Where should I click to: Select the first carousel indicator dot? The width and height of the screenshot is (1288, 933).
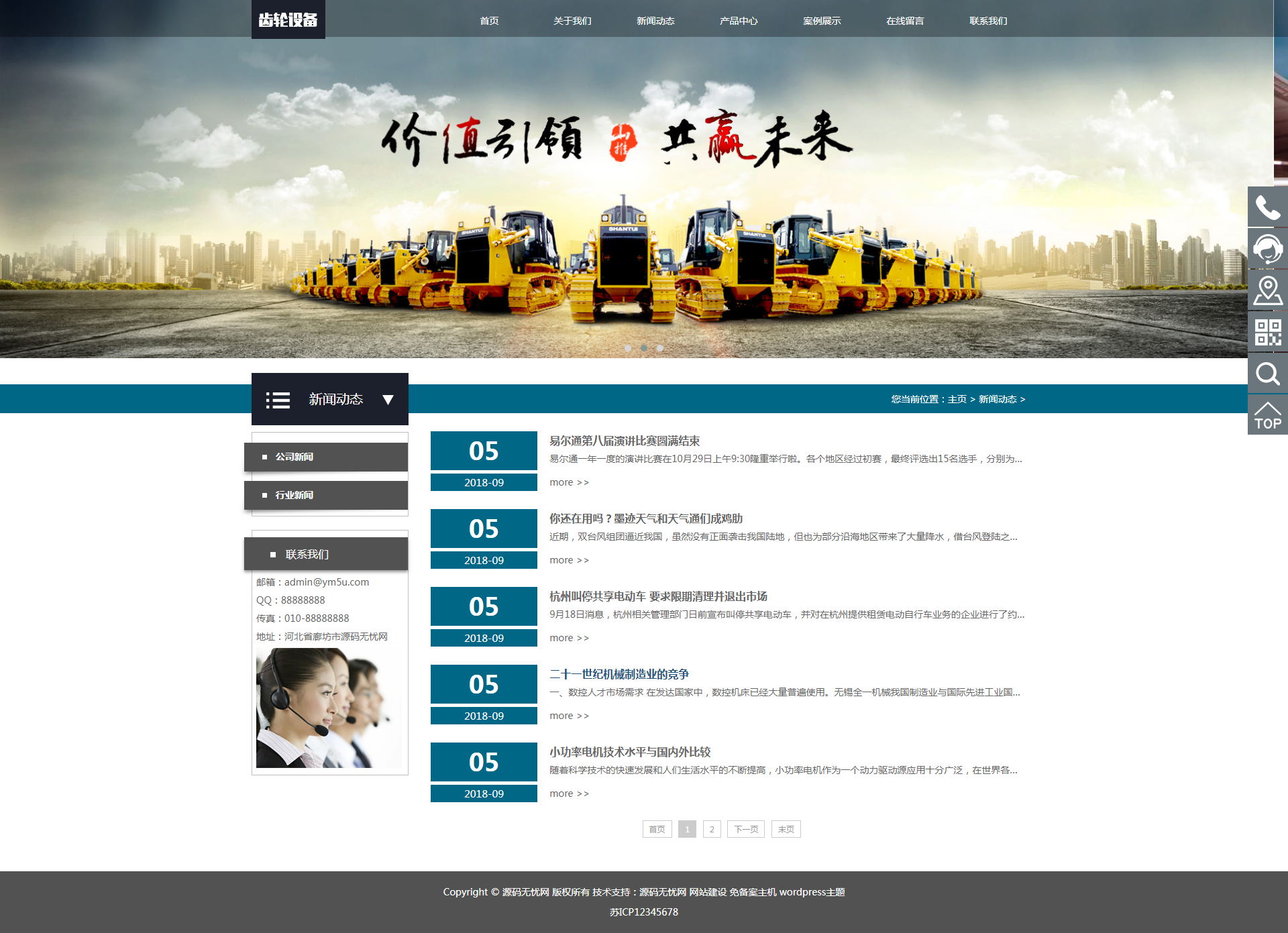[x=628, y=348]
